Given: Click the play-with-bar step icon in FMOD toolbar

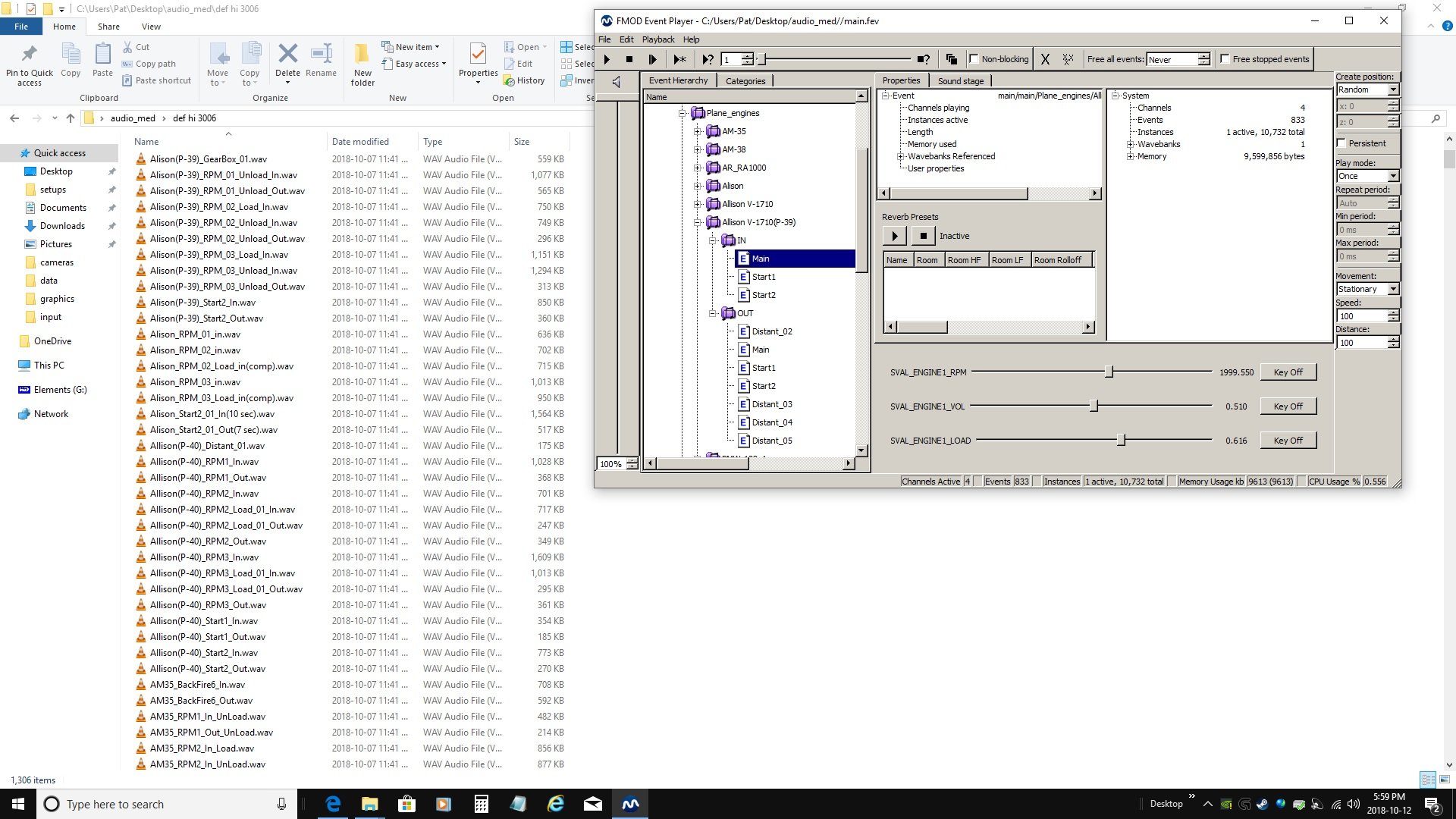Looking at the screenshot, I should [x=653, y=59].
